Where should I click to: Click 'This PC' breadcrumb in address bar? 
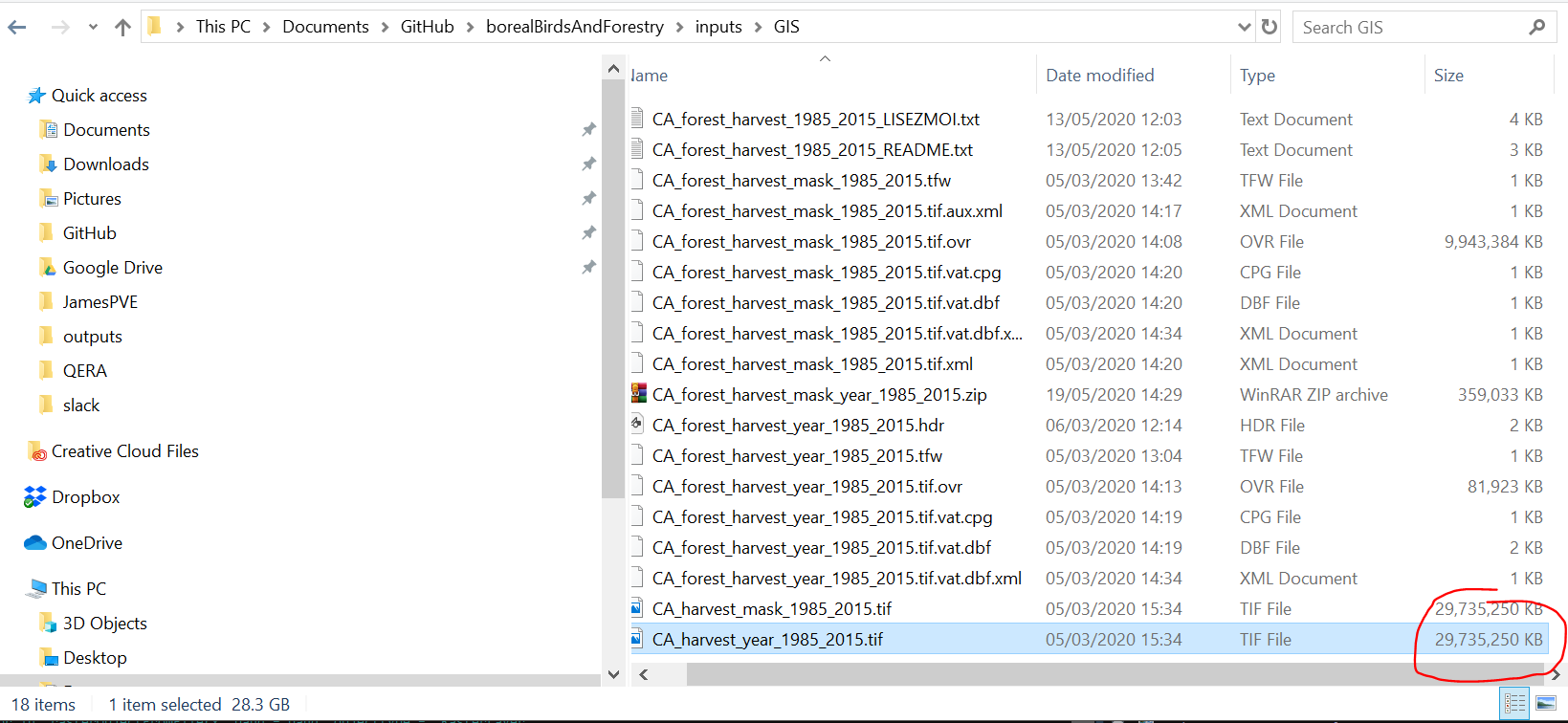(x=223, y=27)
